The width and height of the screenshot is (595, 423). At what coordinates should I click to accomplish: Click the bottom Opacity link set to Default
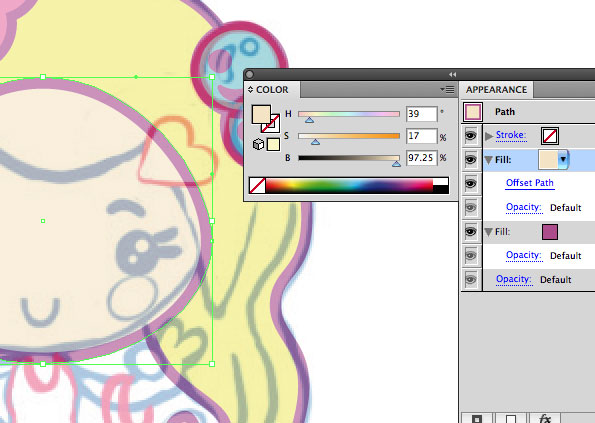click(x=513, y=279)
